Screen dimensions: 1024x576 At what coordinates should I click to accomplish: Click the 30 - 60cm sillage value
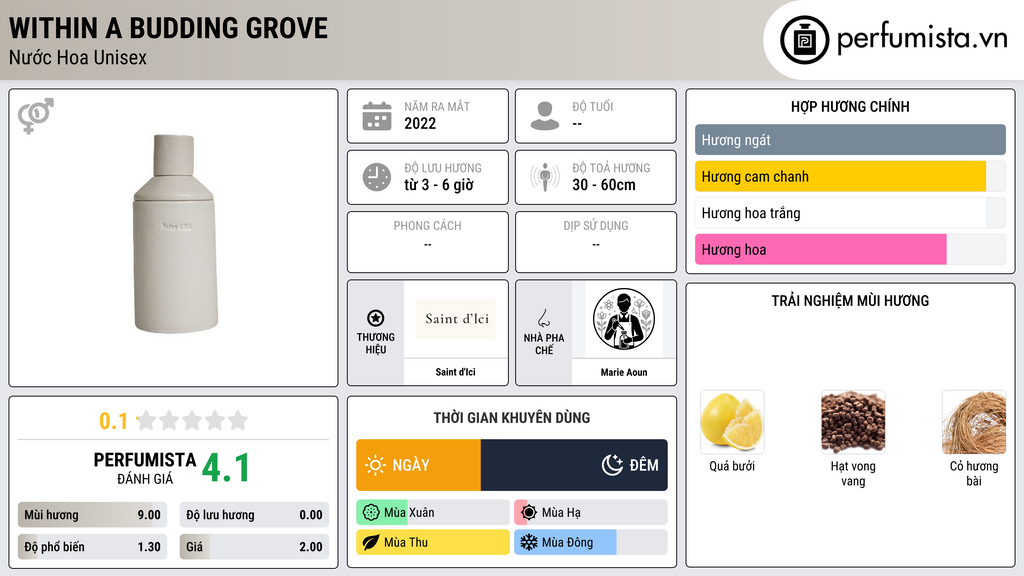(x=604, y=185)
